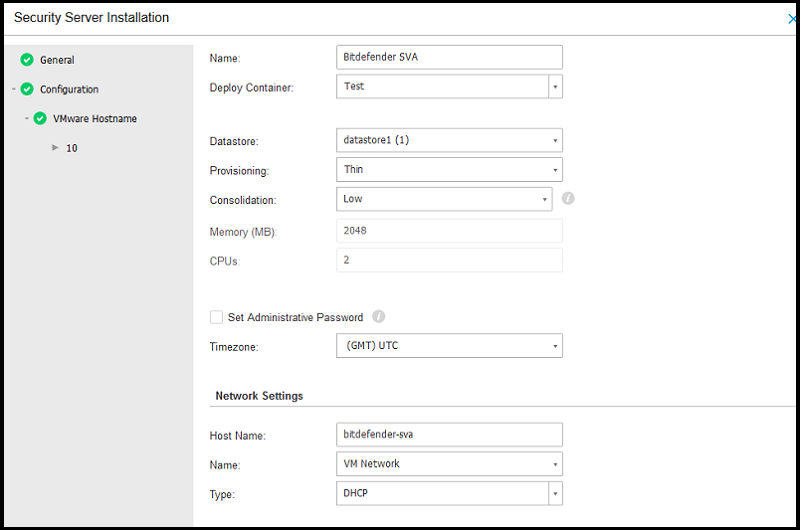The height and width of the screenshot is (530, 800).
Task: Open the Timezone dropdown
Action: coord(555,346)
